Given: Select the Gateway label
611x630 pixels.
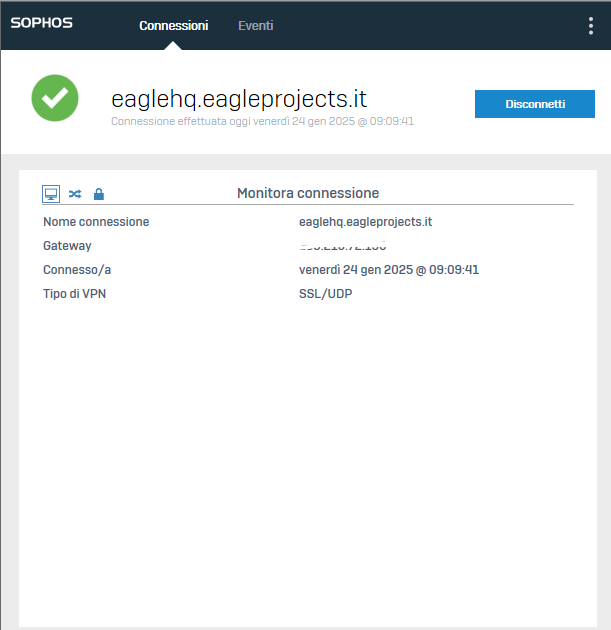Looking at the screenshot, I should [x=67, y=246].
